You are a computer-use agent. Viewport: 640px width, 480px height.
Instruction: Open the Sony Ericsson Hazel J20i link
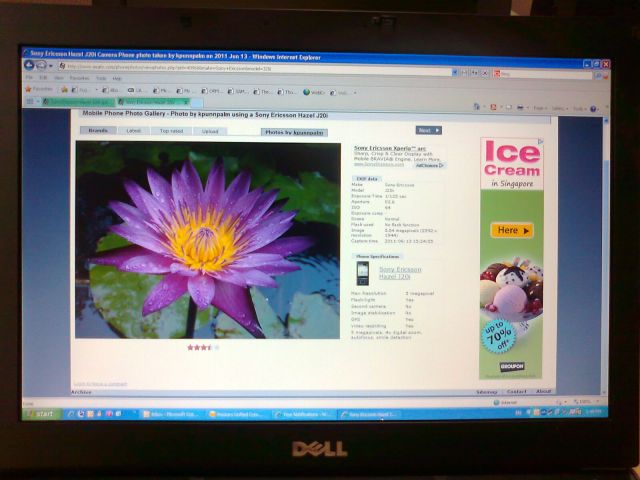click(400, 273)
